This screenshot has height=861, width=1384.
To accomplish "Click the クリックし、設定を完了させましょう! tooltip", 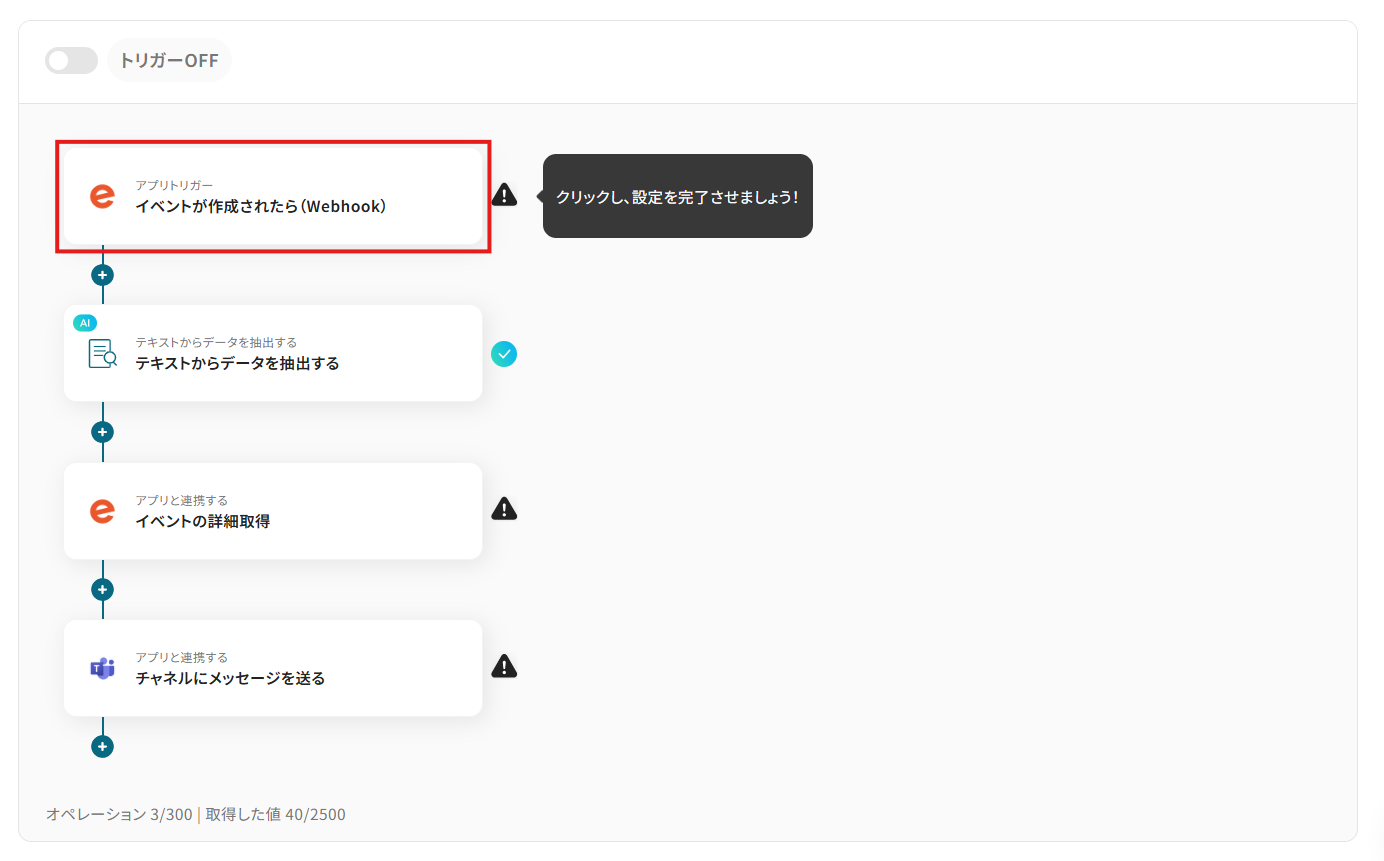I will click(x=678, y=196).
